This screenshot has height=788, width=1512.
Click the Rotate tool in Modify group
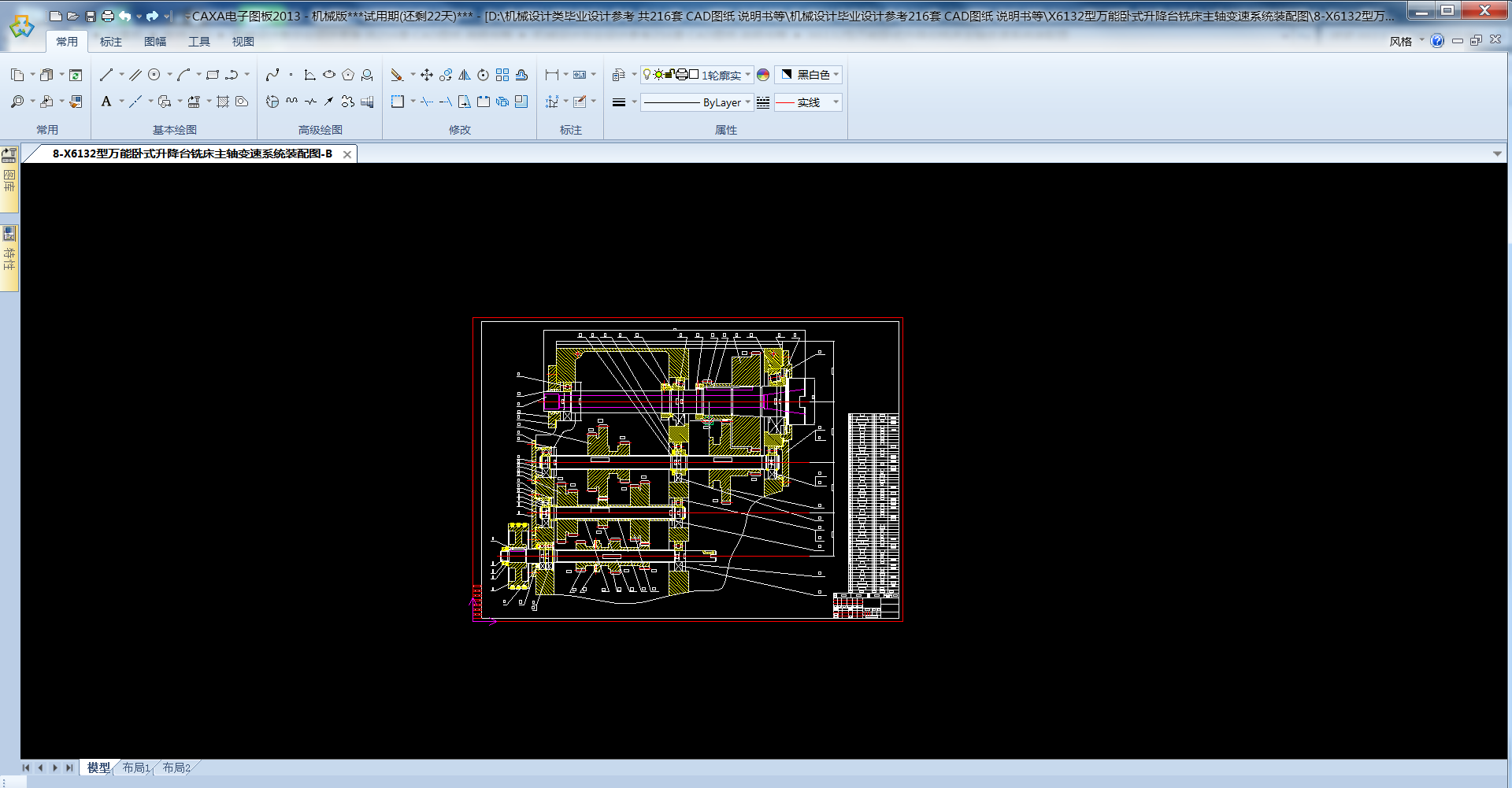484,75
